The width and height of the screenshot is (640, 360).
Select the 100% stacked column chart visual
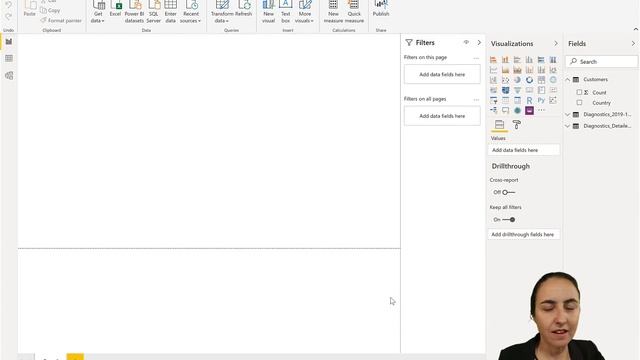click(553, 60)
